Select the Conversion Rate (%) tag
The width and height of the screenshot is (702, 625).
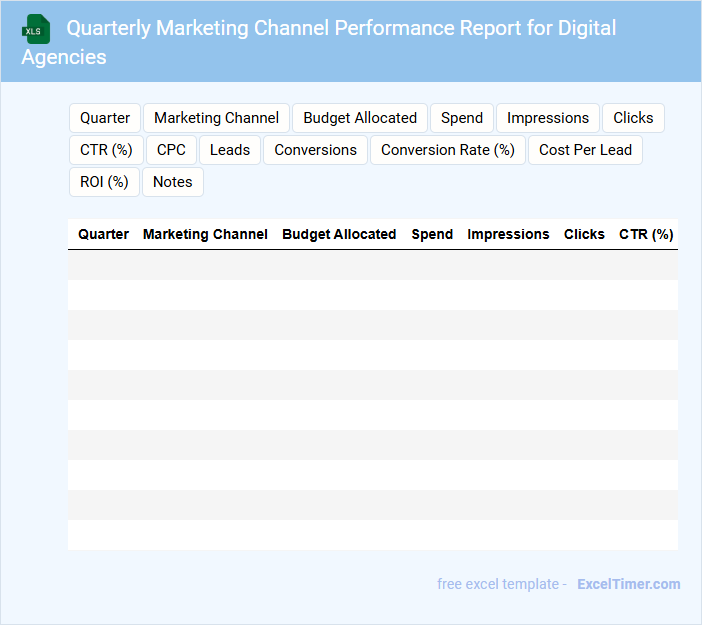448,150
